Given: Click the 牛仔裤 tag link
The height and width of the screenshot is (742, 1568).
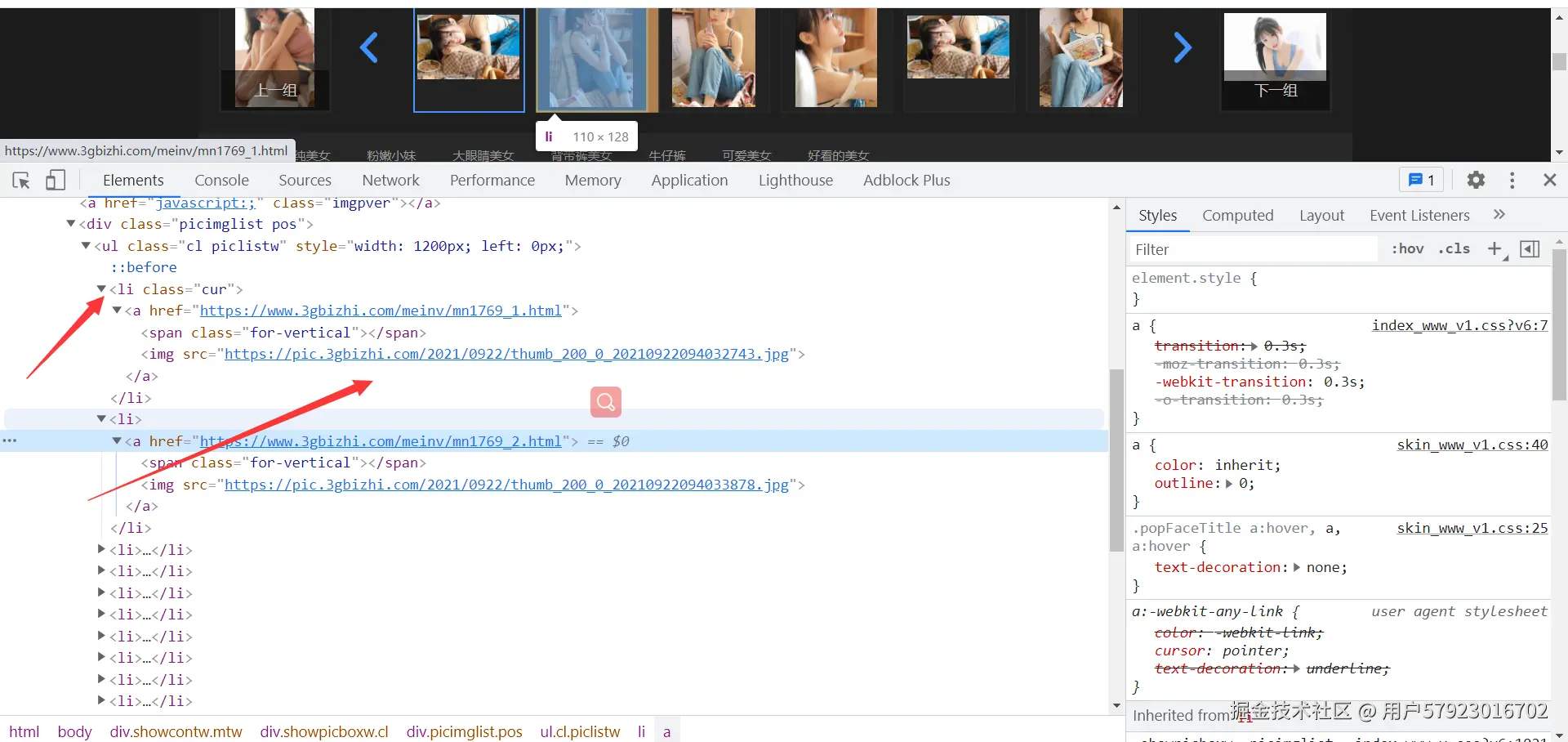Looking at the screenshot, I should click(667, 155).
